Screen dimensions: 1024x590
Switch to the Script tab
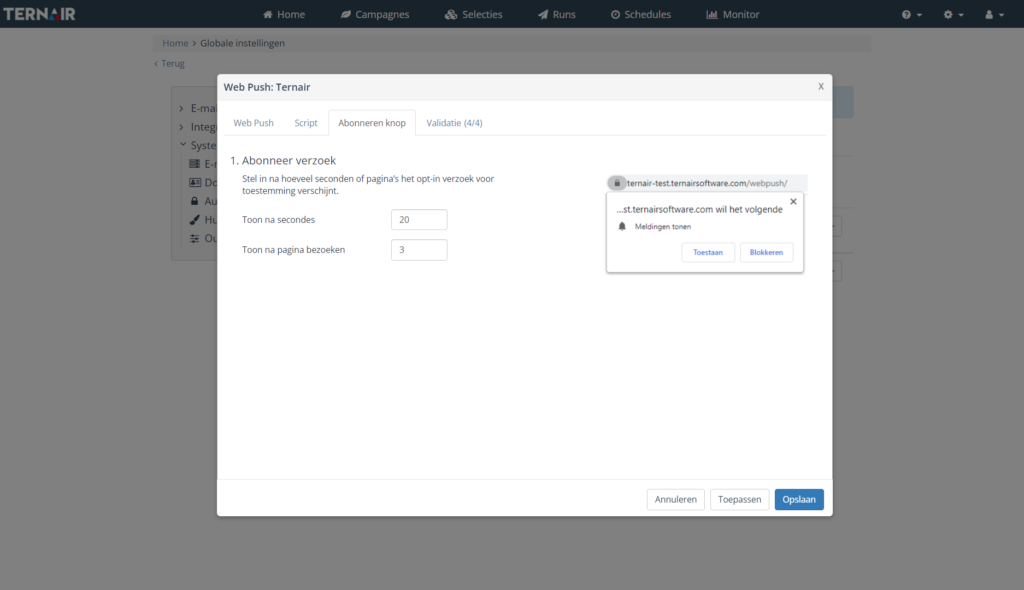tap(306, 123)
